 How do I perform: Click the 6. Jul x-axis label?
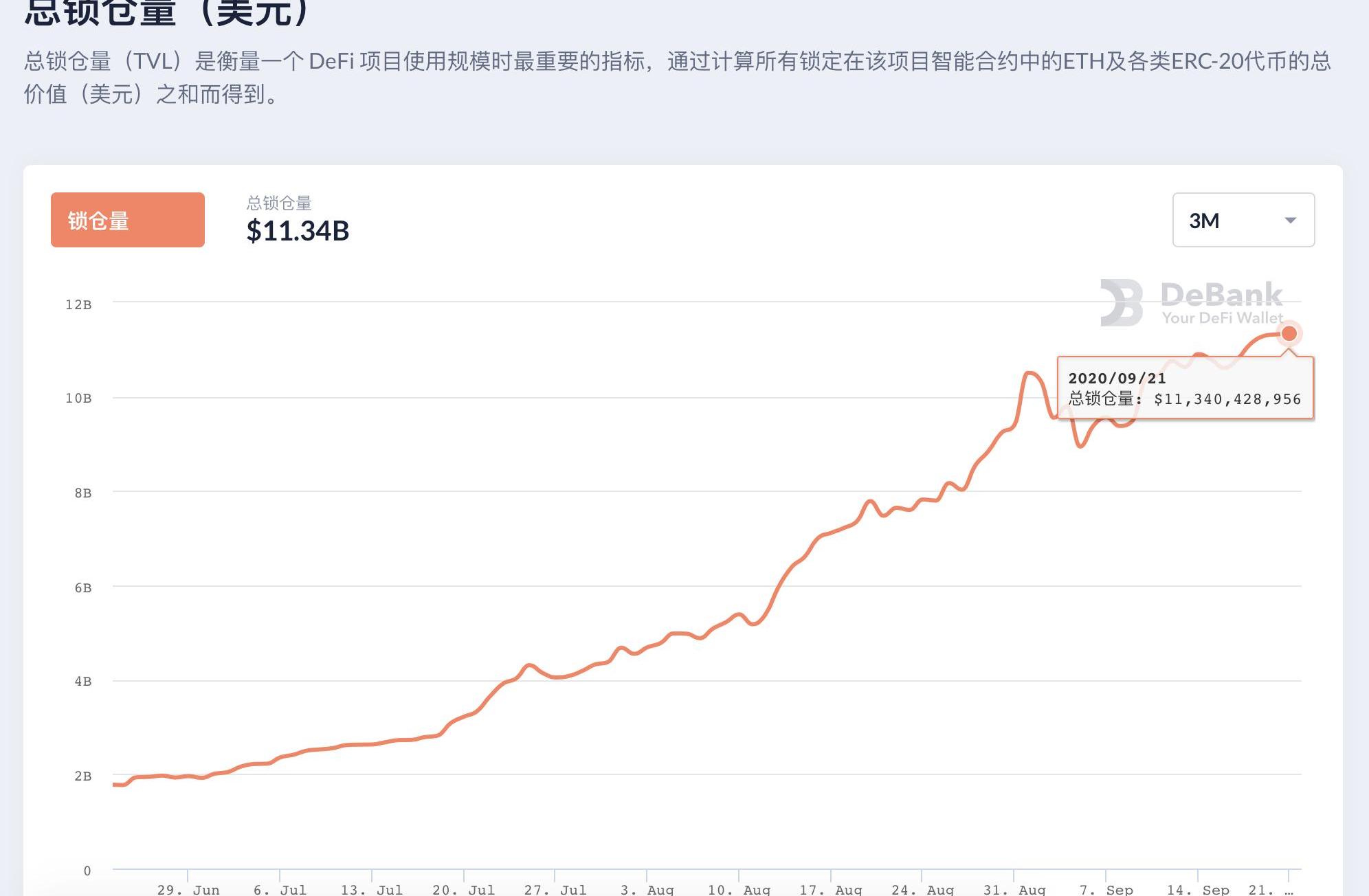click(x=280, y=890)
